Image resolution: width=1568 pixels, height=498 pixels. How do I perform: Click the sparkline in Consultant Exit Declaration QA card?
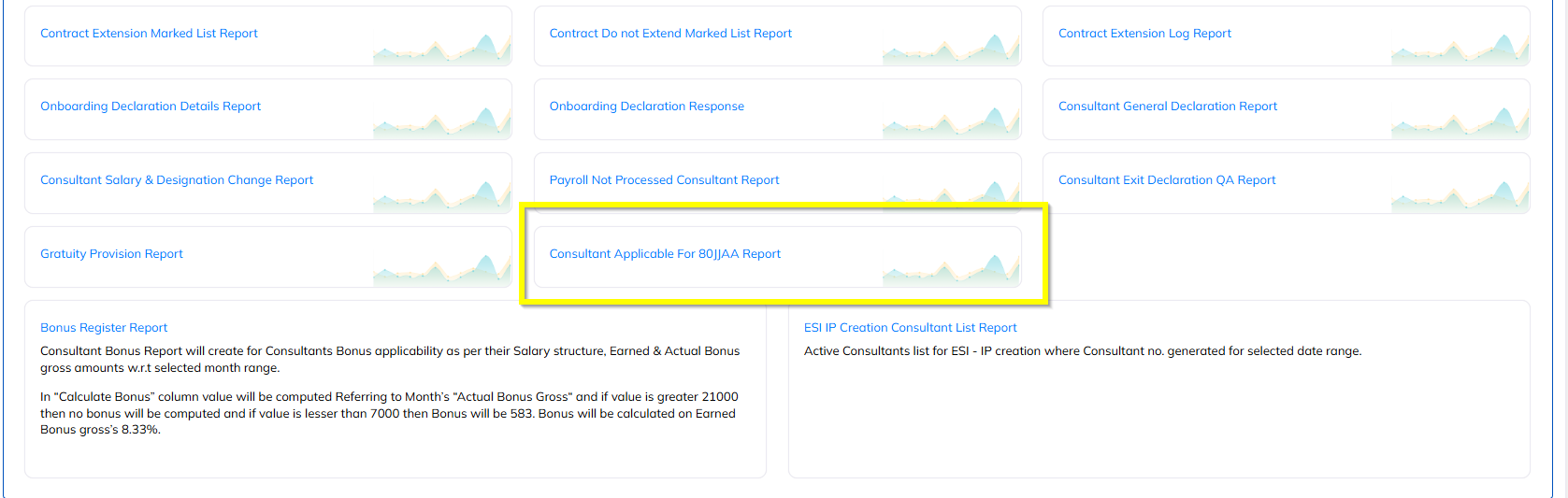click(1460, 195)
